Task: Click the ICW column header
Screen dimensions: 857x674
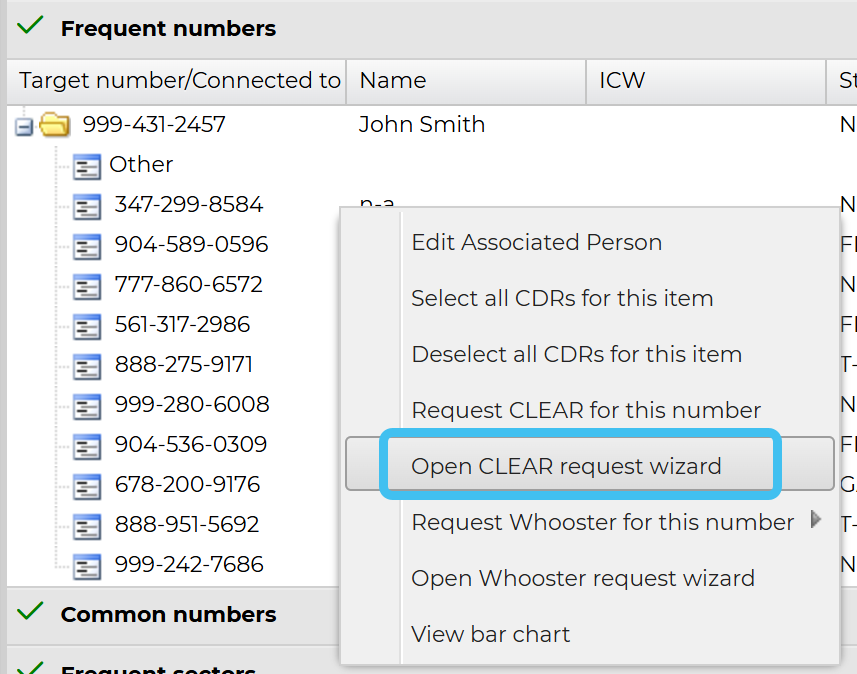Action: pos(622,81)
